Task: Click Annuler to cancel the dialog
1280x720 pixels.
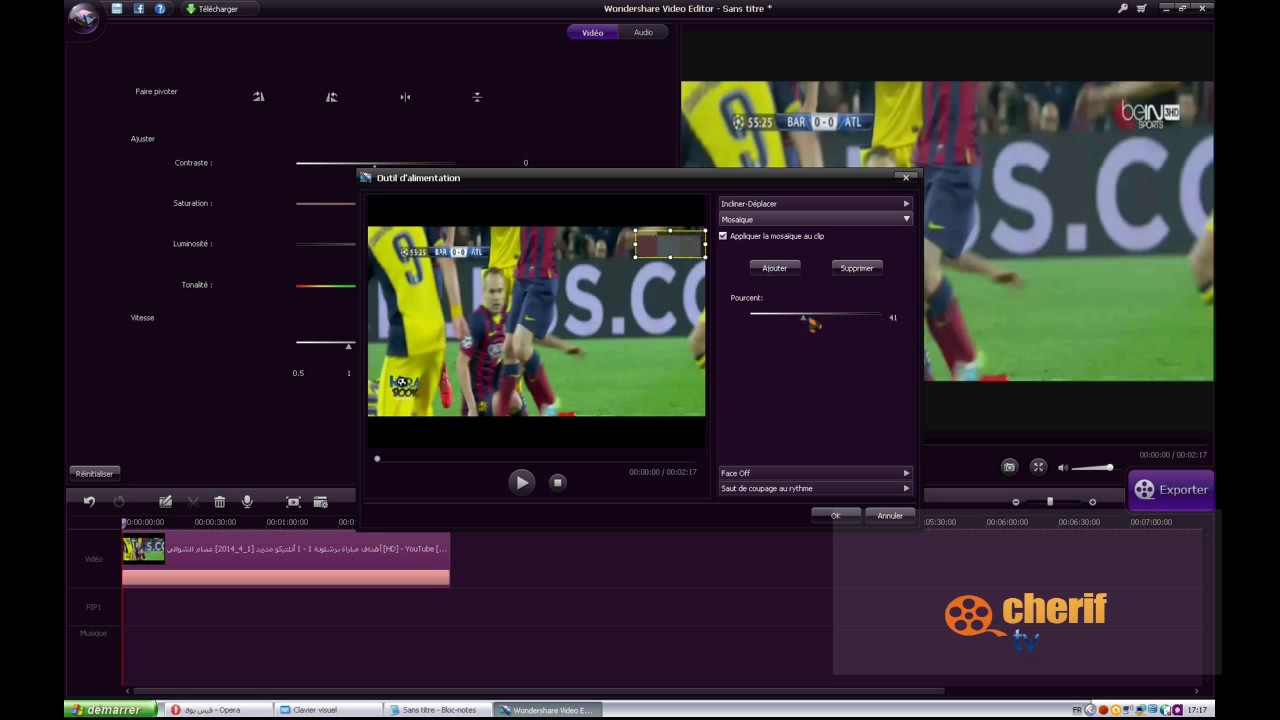Action: point(890,516)
